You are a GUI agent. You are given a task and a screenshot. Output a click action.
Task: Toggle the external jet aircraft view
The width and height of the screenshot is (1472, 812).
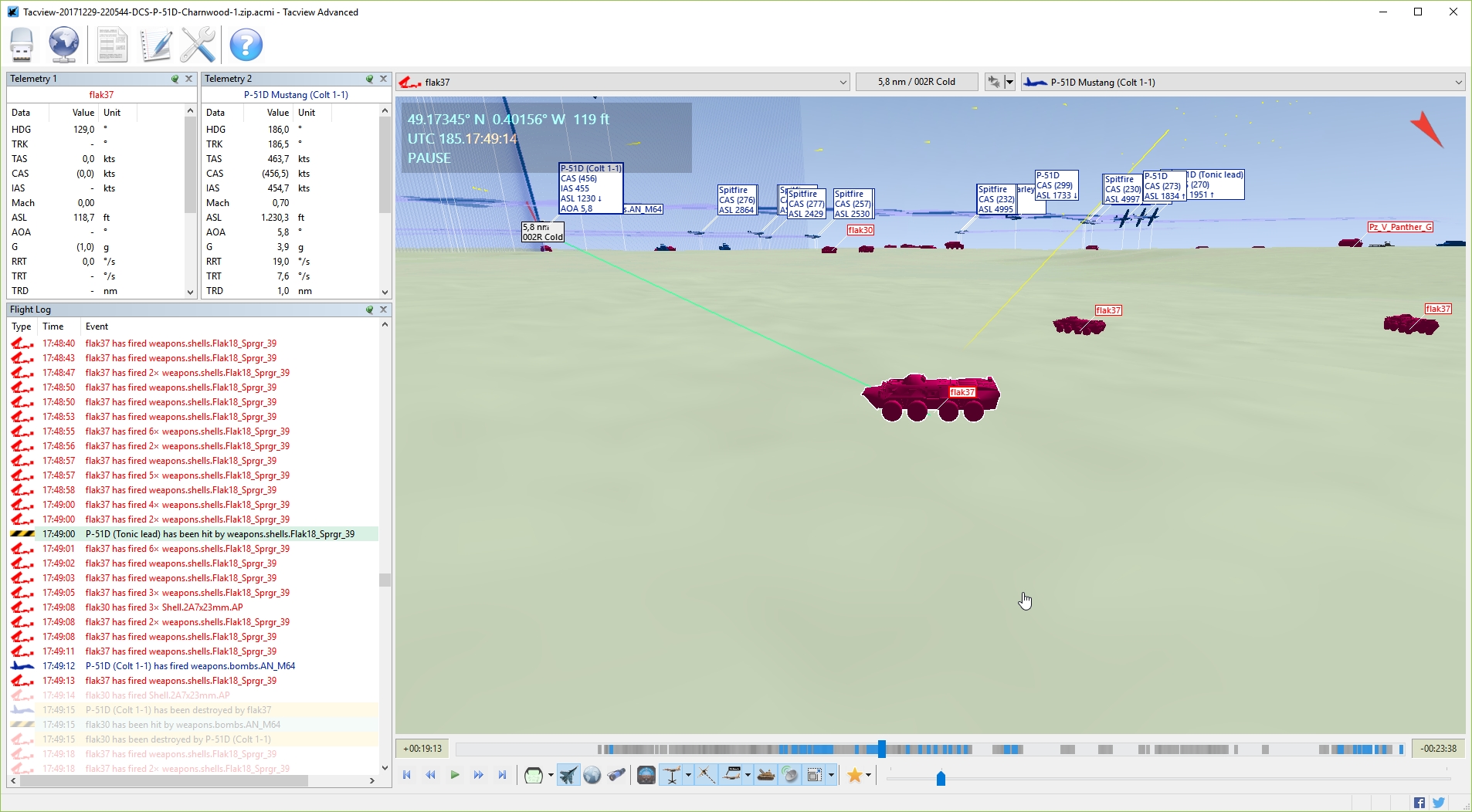[x=568, y=775]
